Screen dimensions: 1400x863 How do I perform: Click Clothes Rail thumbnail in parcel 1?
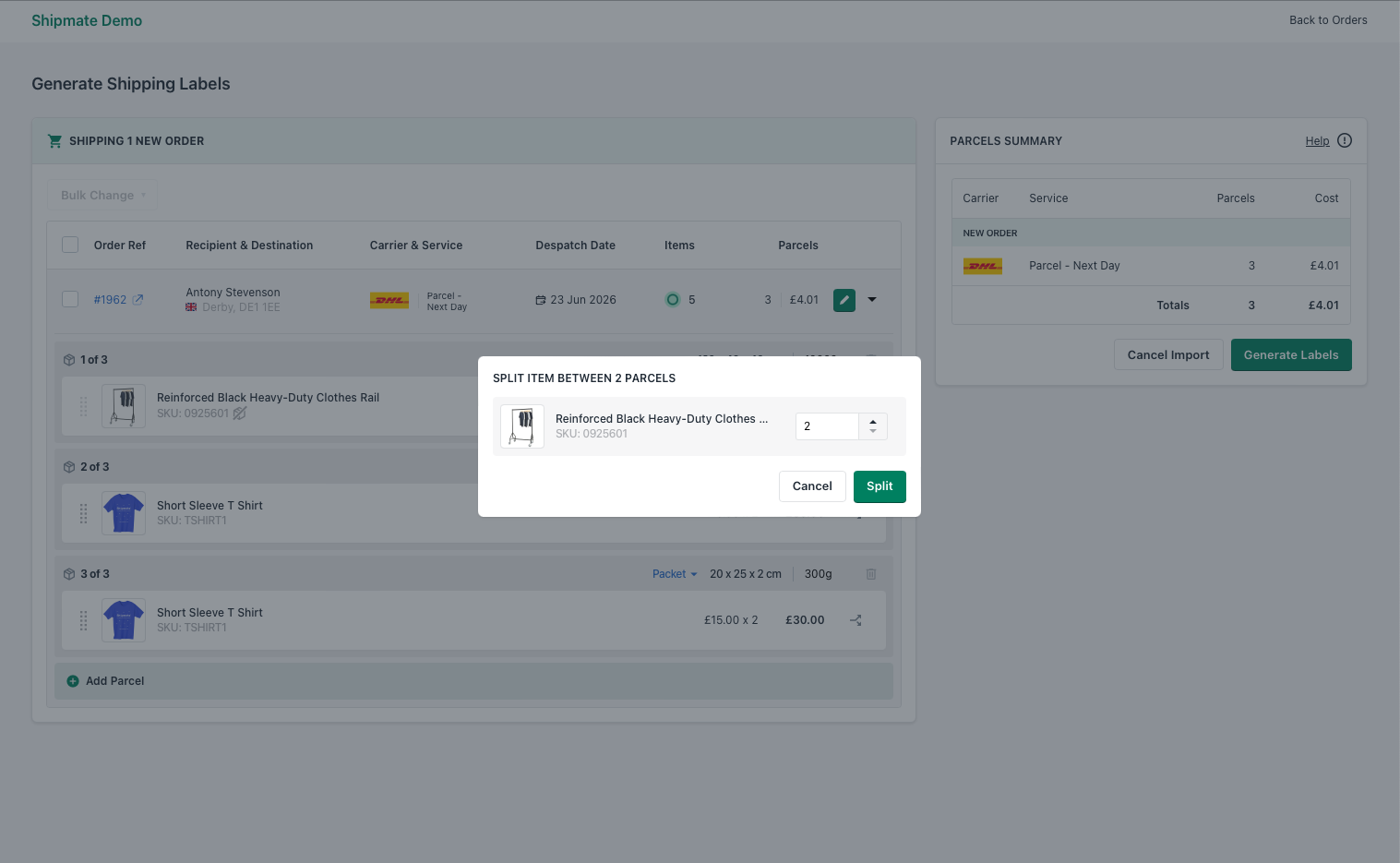pyautogui.click(x=124, y=406)
